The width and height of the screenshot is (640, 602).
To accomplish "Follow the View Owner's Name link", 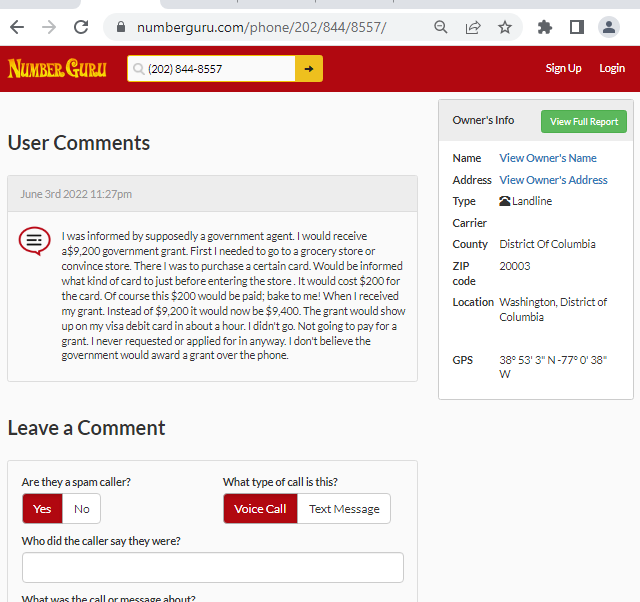I will pyautogui.click(x=548, y=158).
